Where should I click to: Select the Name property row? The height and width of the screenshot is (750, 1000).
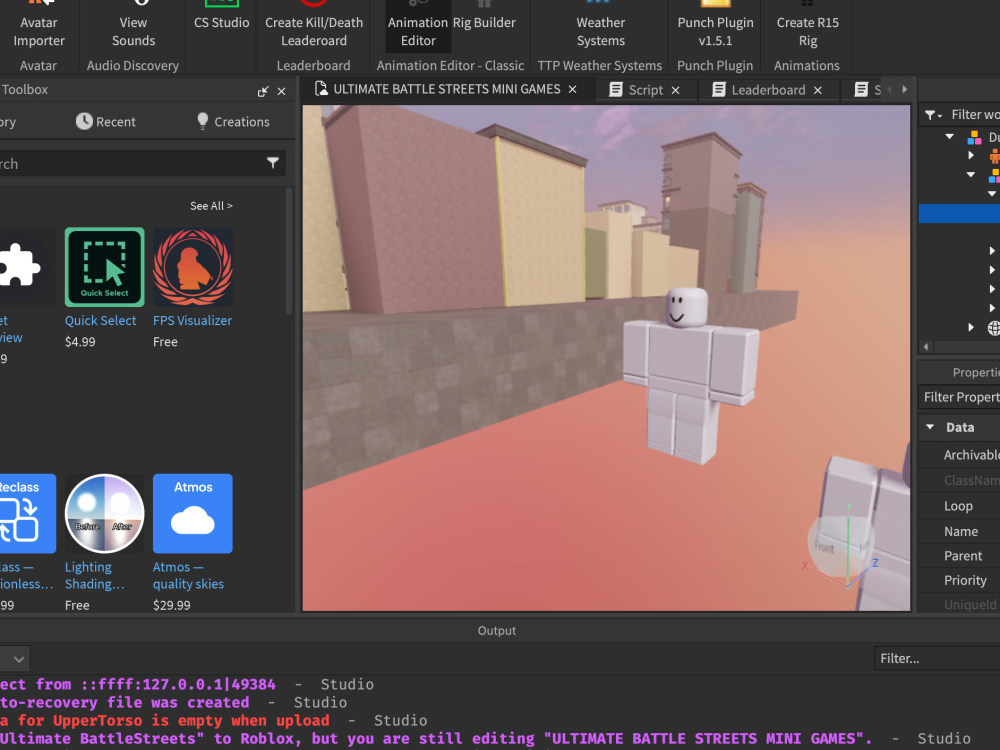click(959, 531)
